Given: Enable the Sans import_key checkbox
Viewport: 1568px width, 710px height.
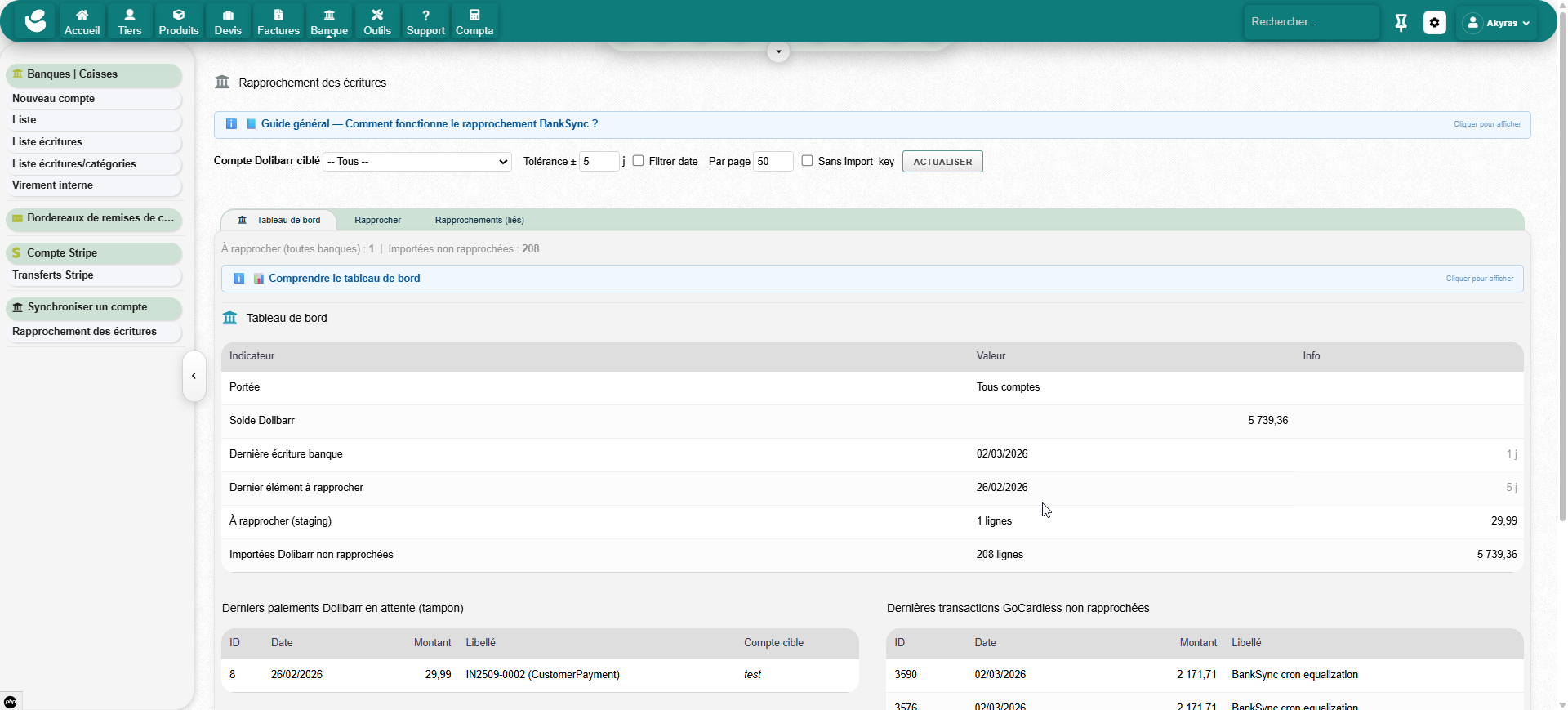Looking at the screenshot, I should 807,161.
